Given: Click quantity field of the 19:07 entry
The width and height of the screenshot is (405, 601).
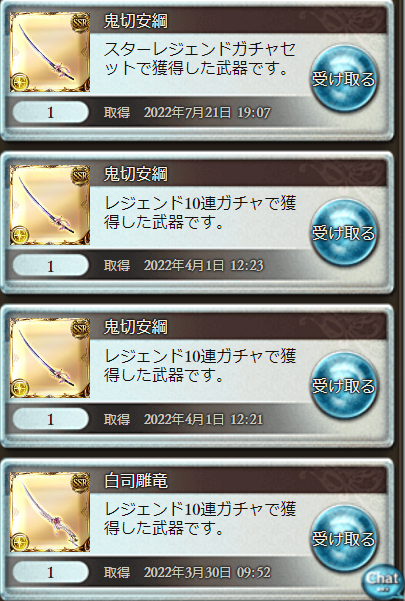Looking at the screenshot, I should pyautogui.click(x=50, y=112).
